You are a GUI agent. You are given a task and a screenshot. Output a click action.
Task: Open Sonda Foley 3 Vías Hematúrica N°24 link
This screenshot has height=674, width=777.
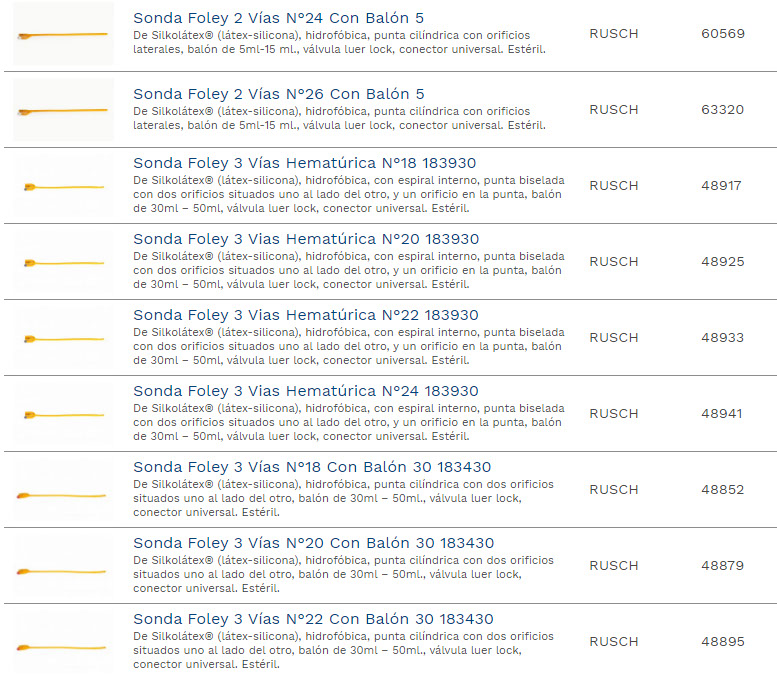[305, 391]
